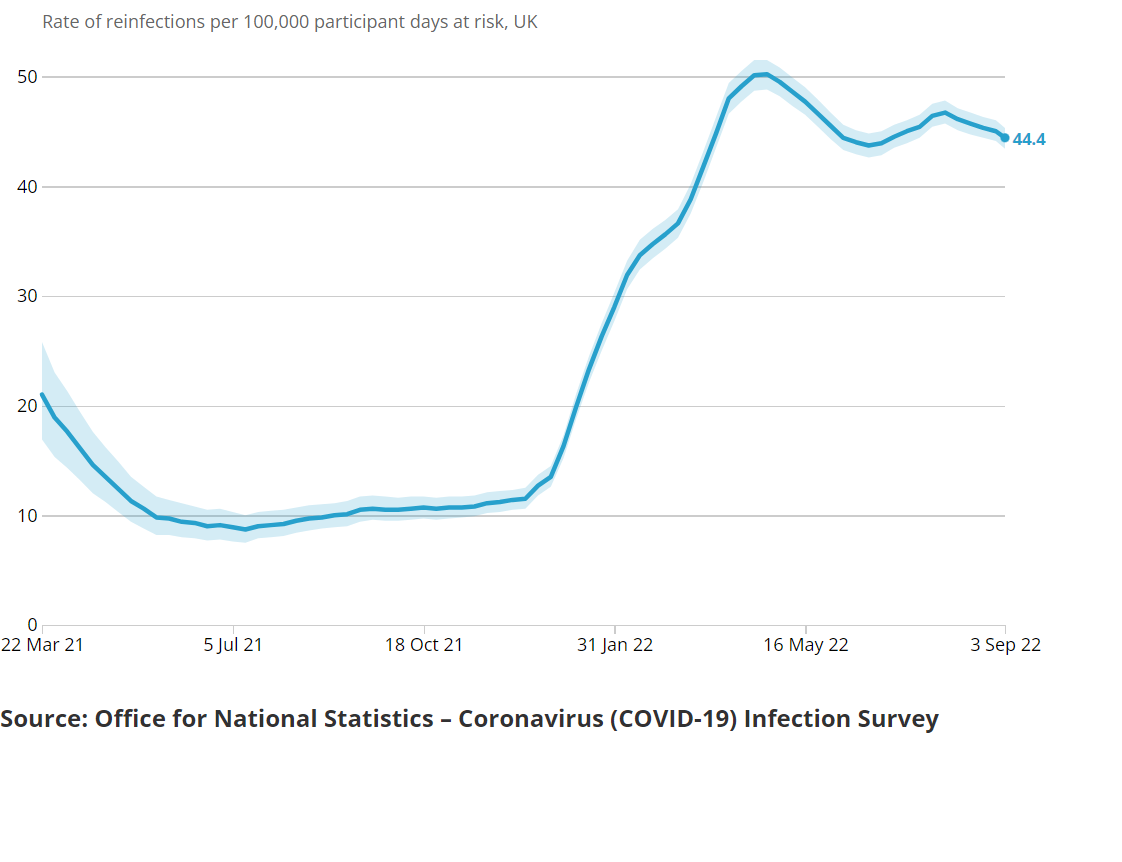The image size is (1122, 862).
Task: Click the 5 Jul 21 date label
Action: (x=233, y=645)
